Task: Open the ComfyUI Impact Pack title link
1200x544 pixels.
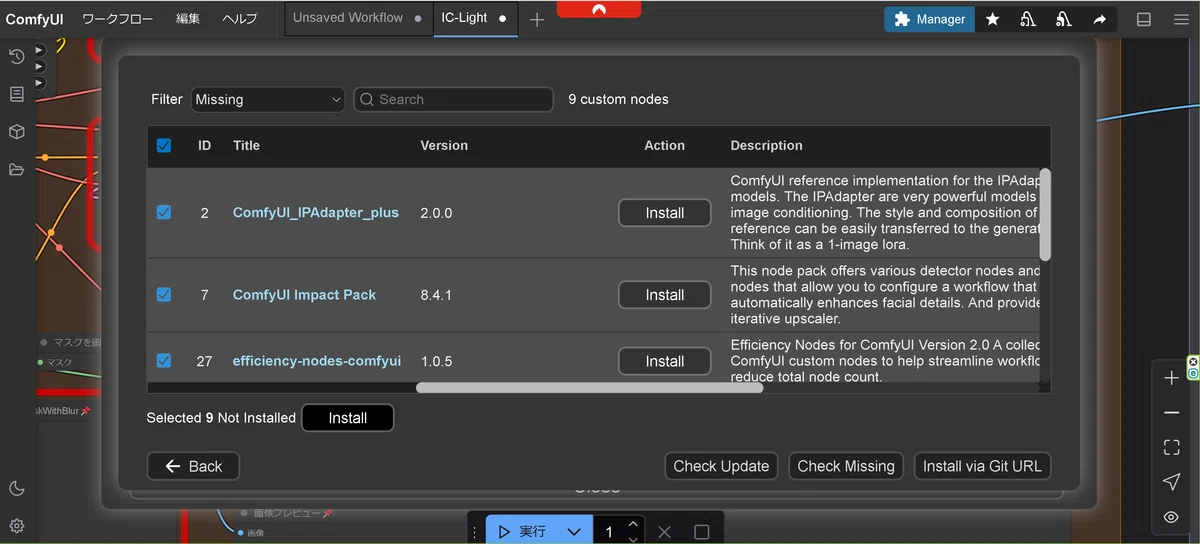Action: (x=305, y=294)
